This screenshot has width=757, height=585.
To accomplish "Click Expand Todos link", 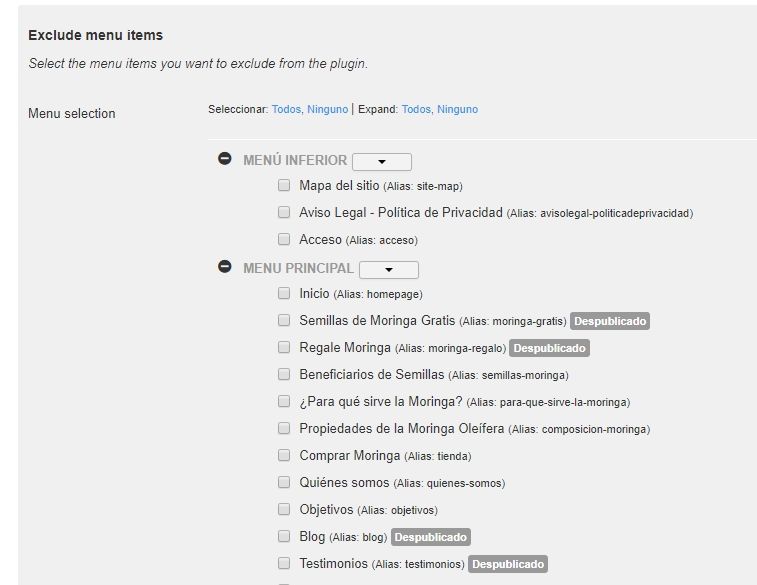I will click(x=416, y=110).
